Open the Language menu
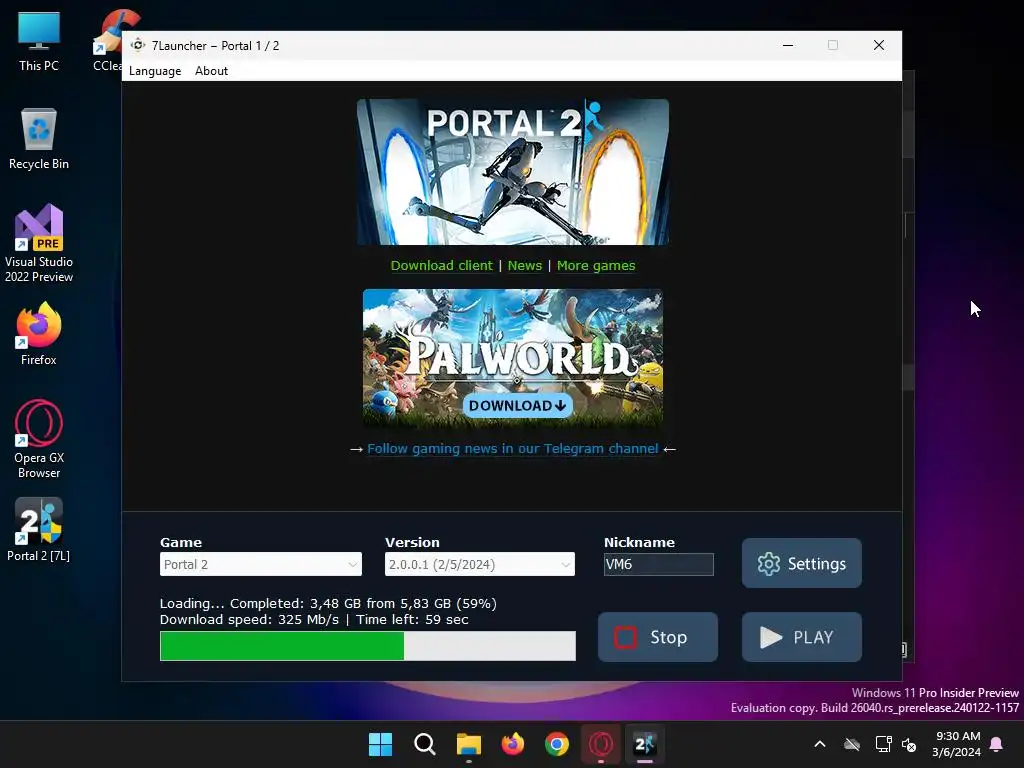 coord(155,71)
